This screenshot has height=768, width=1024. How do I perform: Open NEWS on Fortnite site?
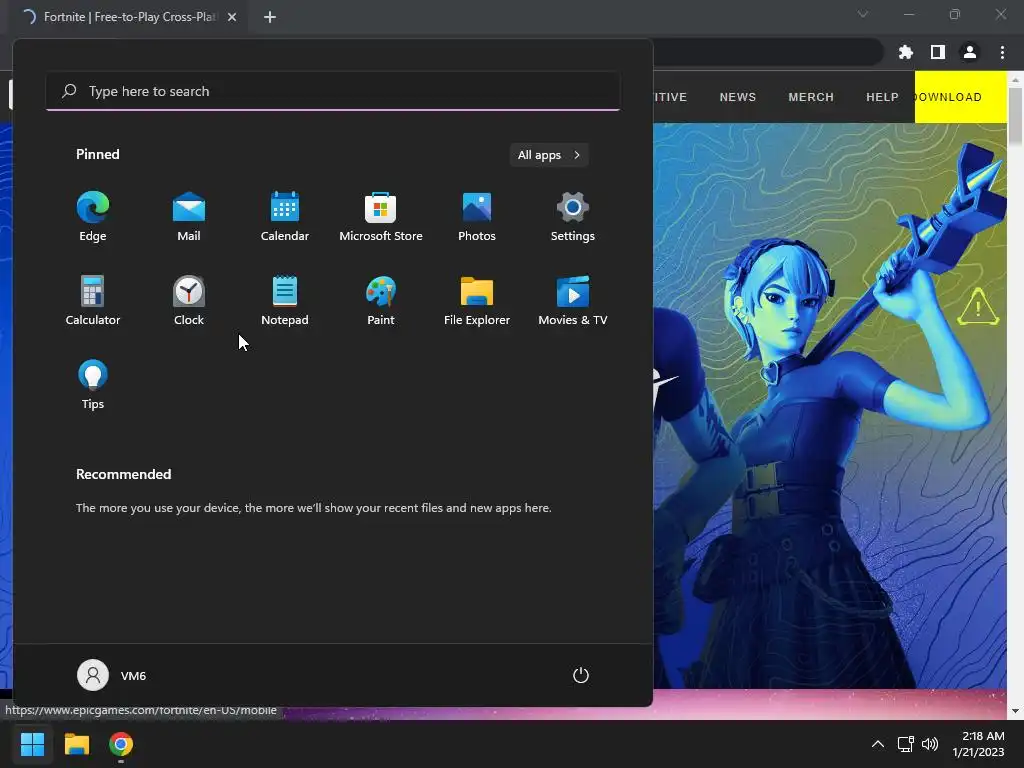click(x=738, y=97)
